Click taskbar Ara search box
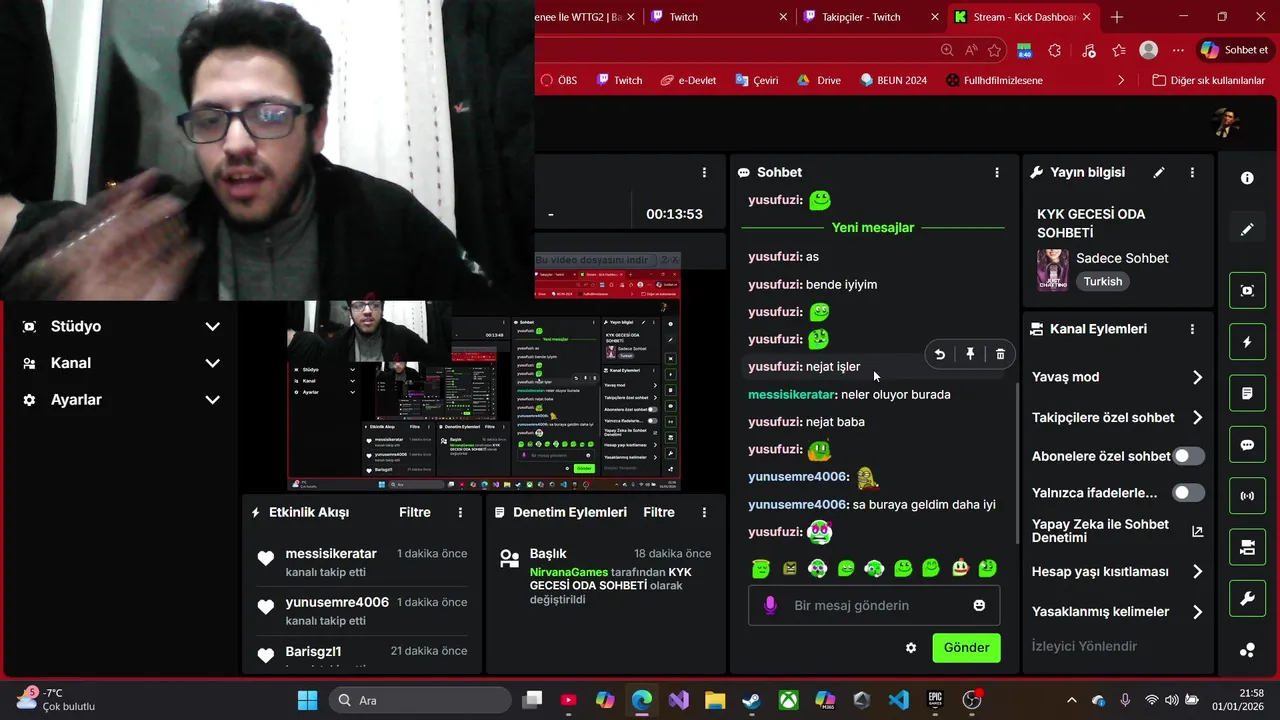 click(x=421, y=700)
